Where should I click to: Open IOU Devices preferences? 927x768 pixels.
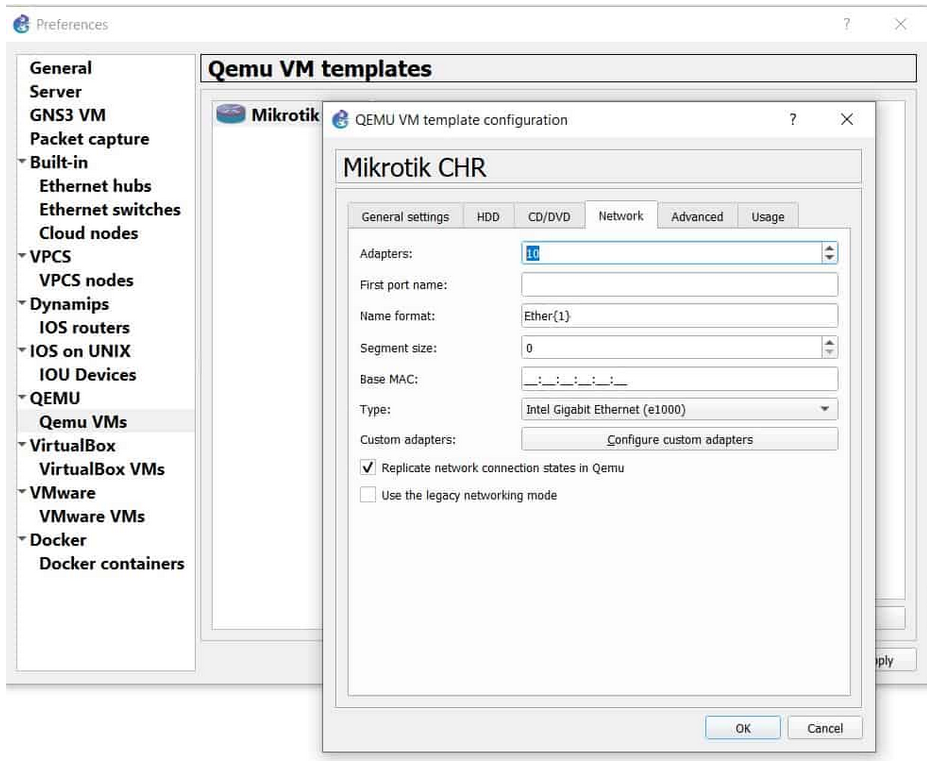tap(87, 375)
